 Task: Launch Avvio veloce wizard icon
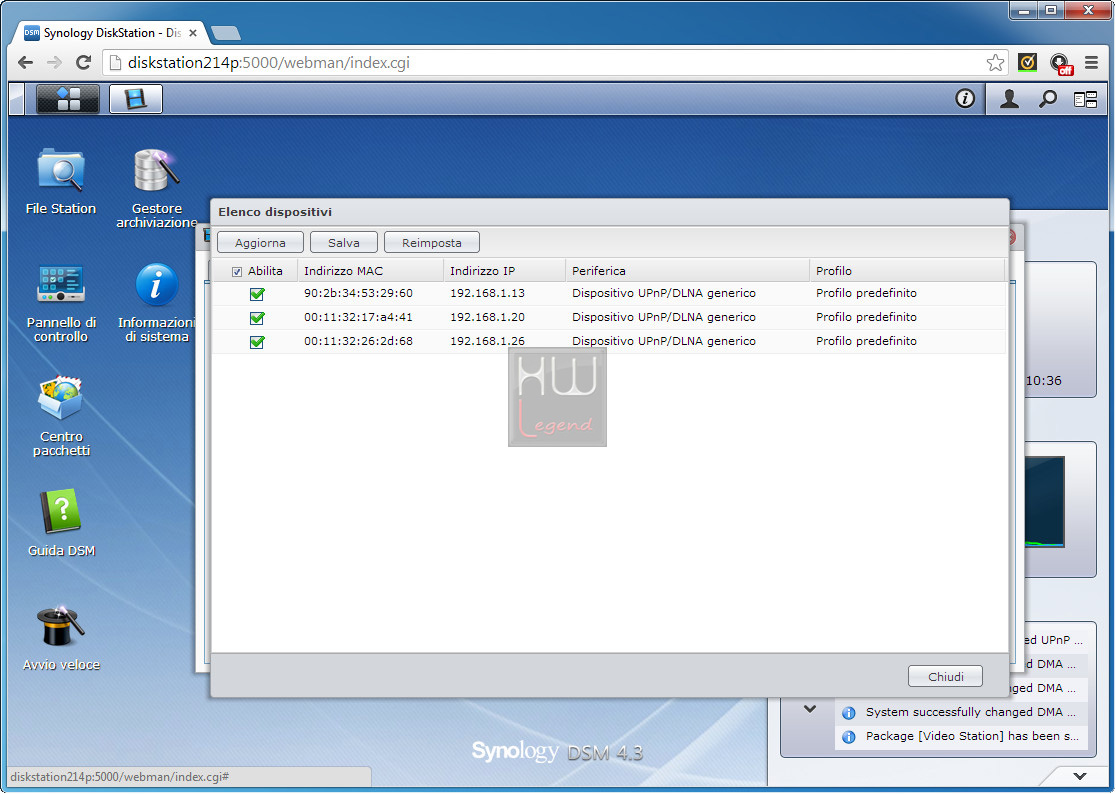coord(60,638)
